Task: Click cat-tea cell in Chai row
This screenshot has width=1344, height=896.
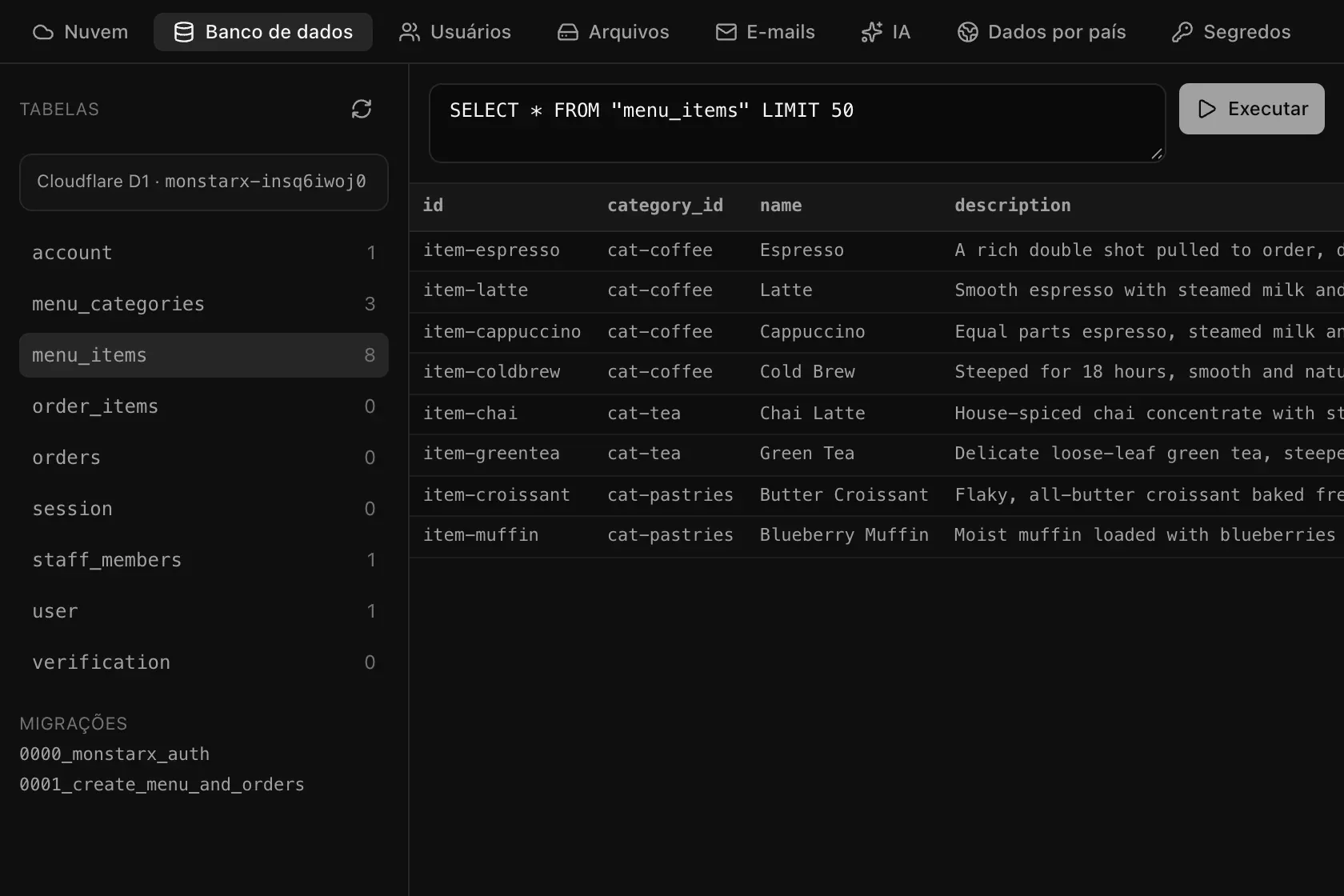Action: coord(644,414)
